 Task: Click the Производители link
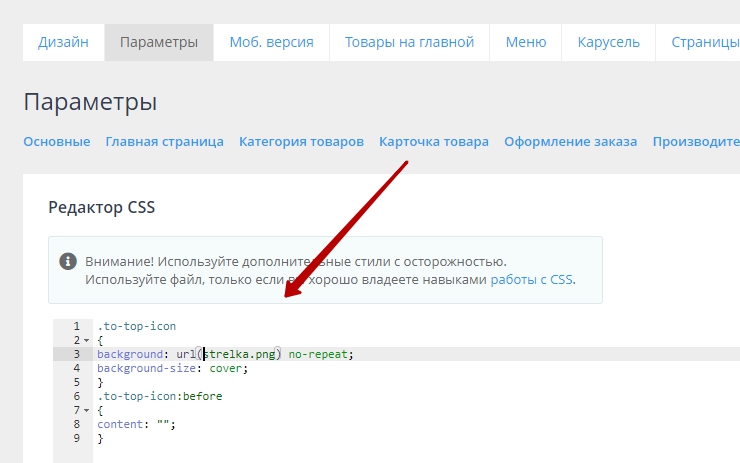click(x=697, y=142)
